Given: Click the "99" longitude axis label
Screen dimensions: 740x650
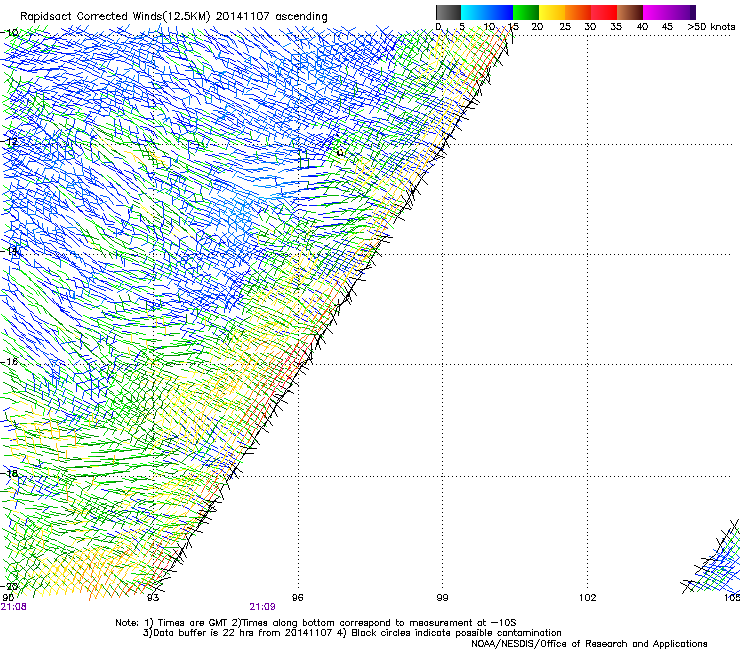Looking at the screenshot, I should (x=442, y=598).
